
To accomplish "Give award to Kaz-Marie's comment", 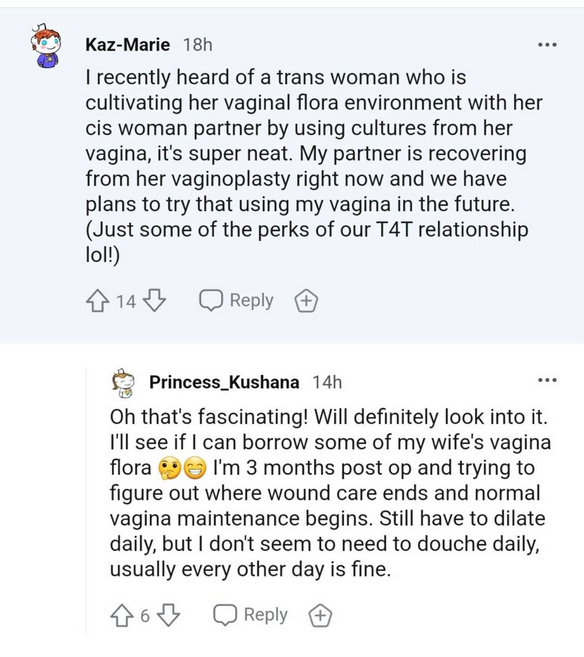I will coord(306,301).
